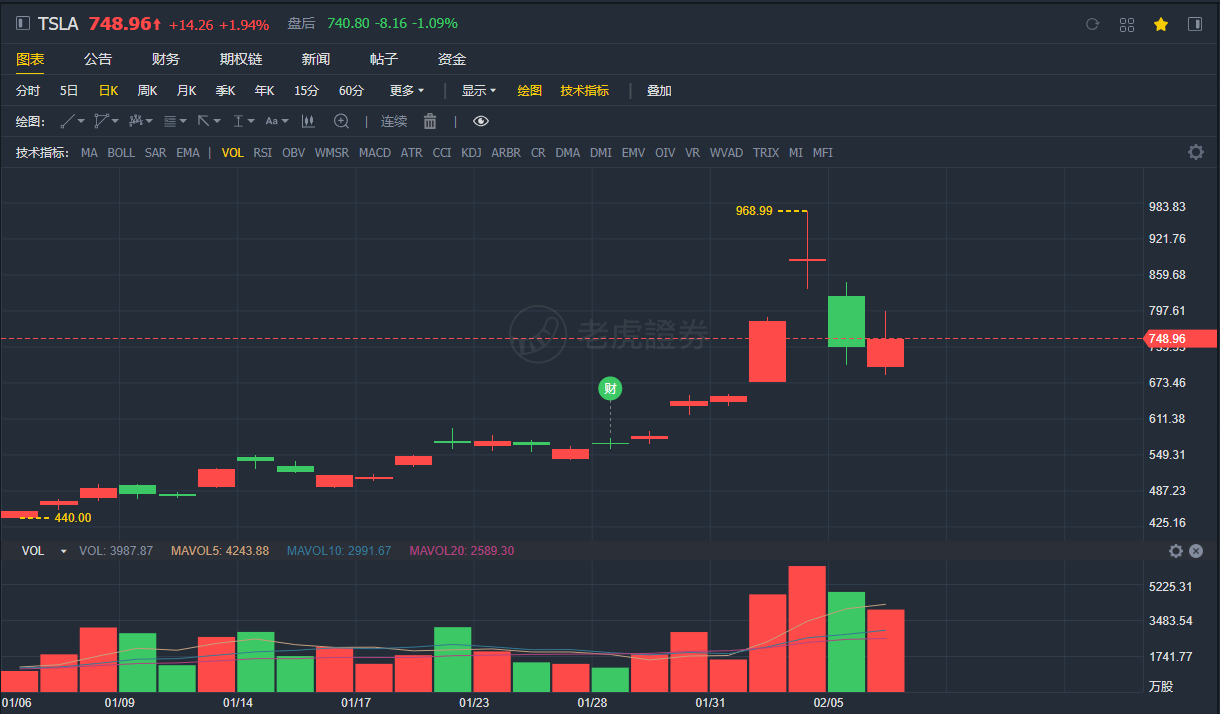Click the zoom-in magnifier icon
Screen dimensions: 1220x714
pos(341,121)
